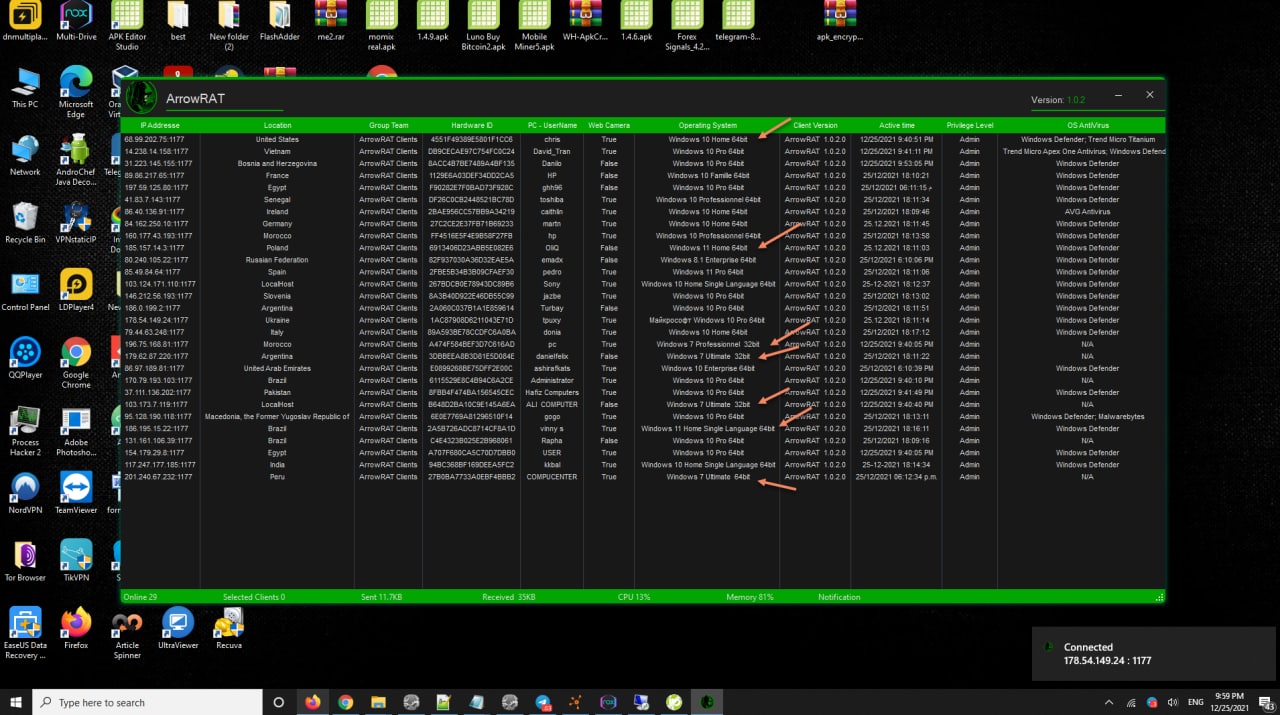Sort by the Operating System column header
Viewport: 1280px width, 715px height.
pos(707,125)
